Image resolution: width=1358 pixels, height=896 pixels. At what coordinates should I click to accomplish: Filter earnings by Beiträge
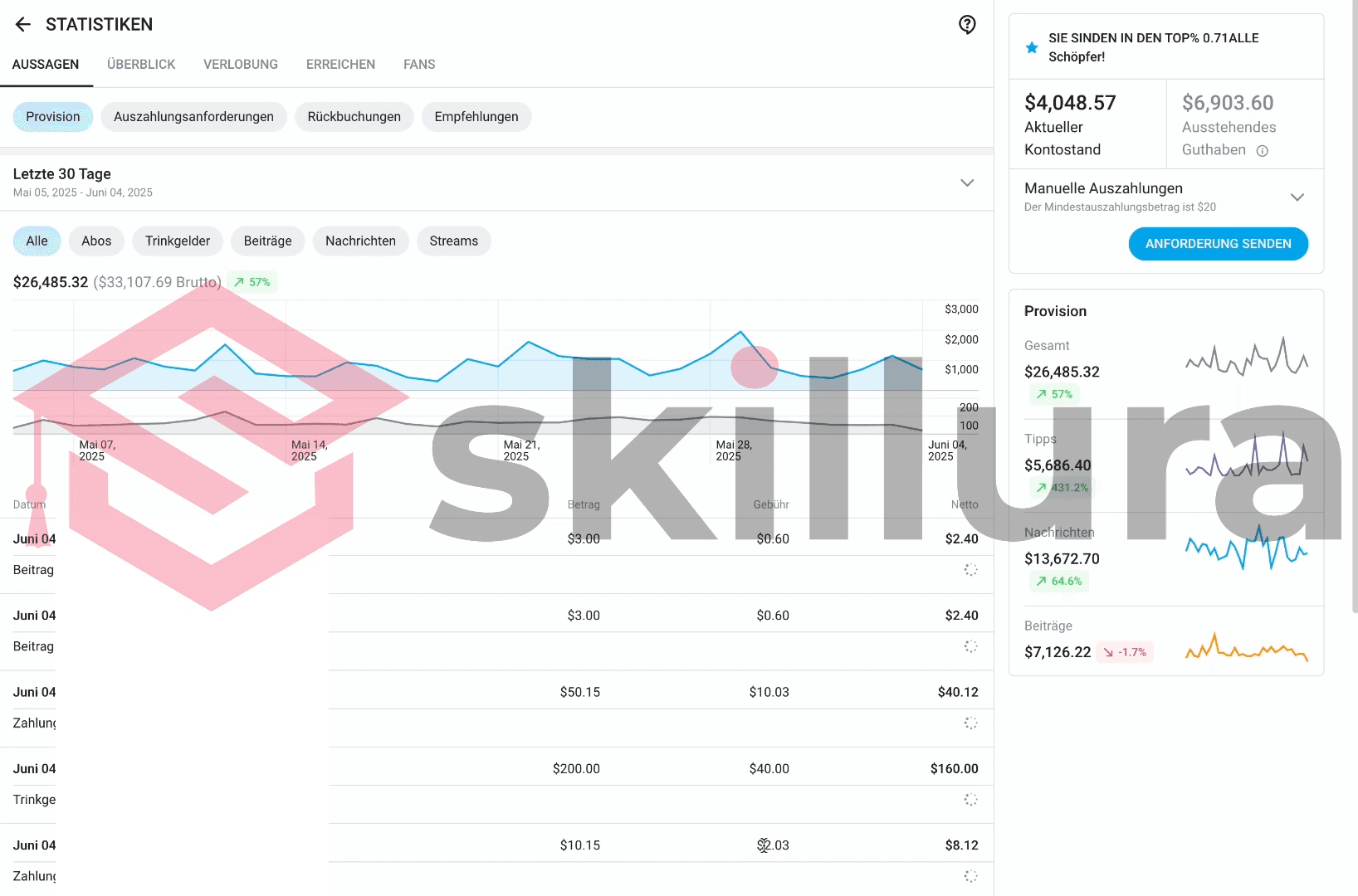click(267, 241)
